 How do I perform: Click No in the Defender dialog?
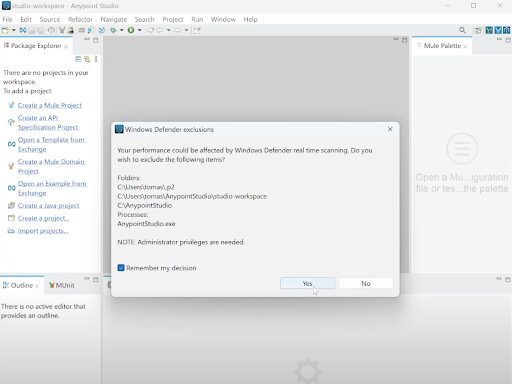tap(366, 283)
